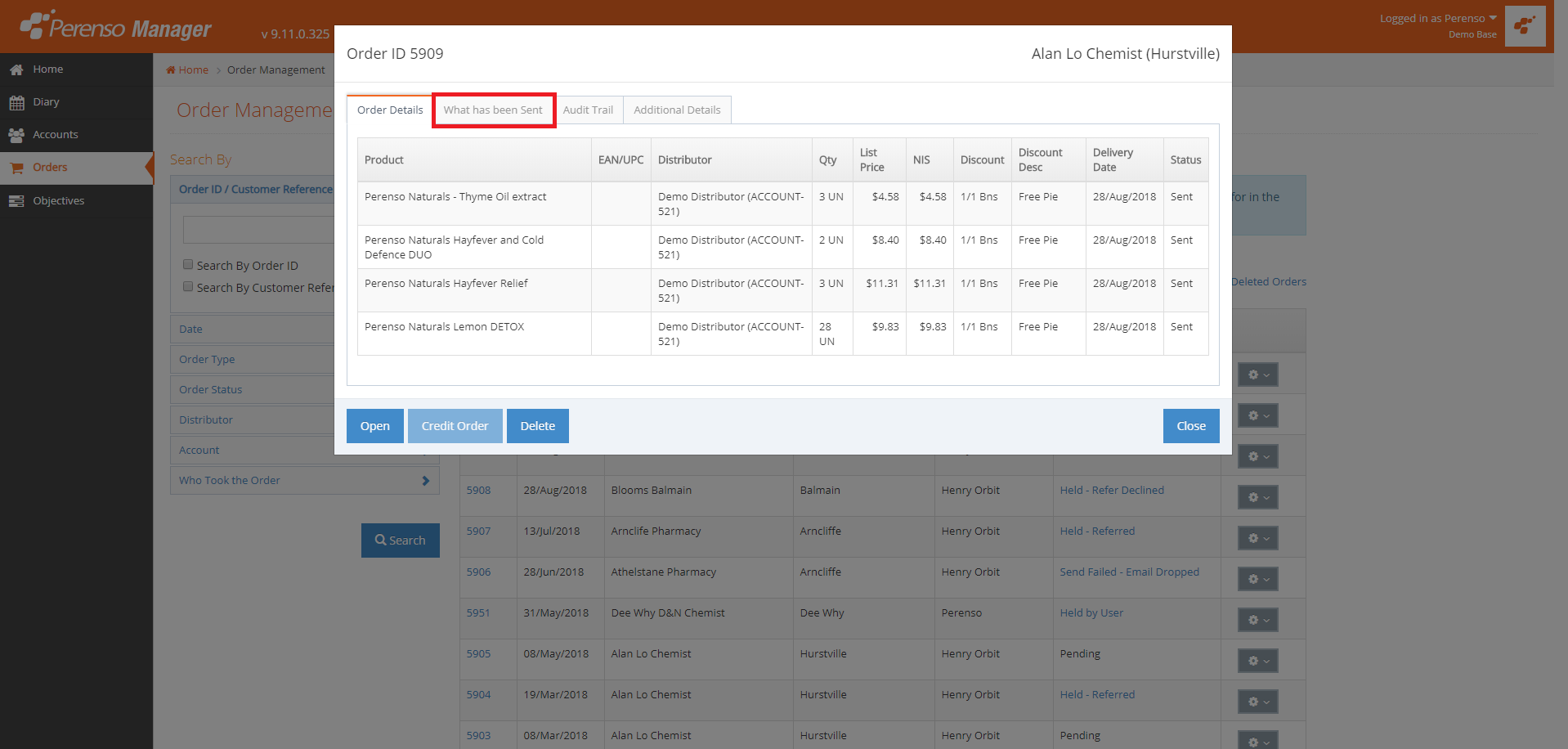Select Accounts in the sidebar menu
1568x749 pixels.
[x=76, y=135]
